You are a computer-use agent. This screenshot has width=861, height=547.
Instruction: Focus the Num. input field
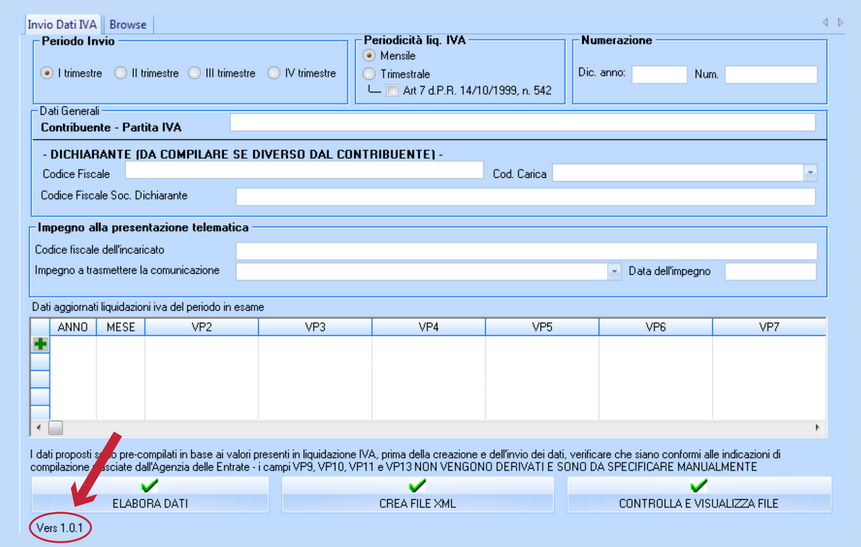[x=771, y=75]
